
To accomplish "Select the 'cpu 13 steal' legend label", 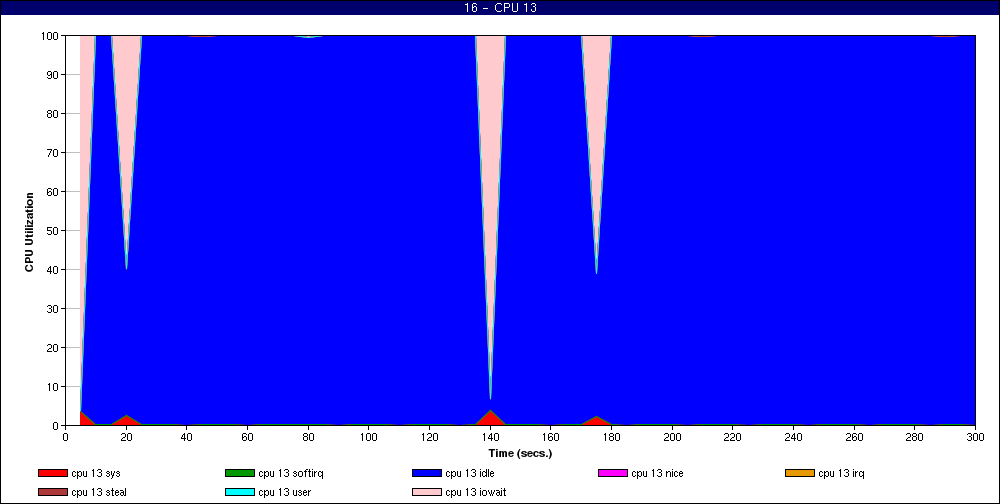I will pyautogui.click(x=99, y=492).
